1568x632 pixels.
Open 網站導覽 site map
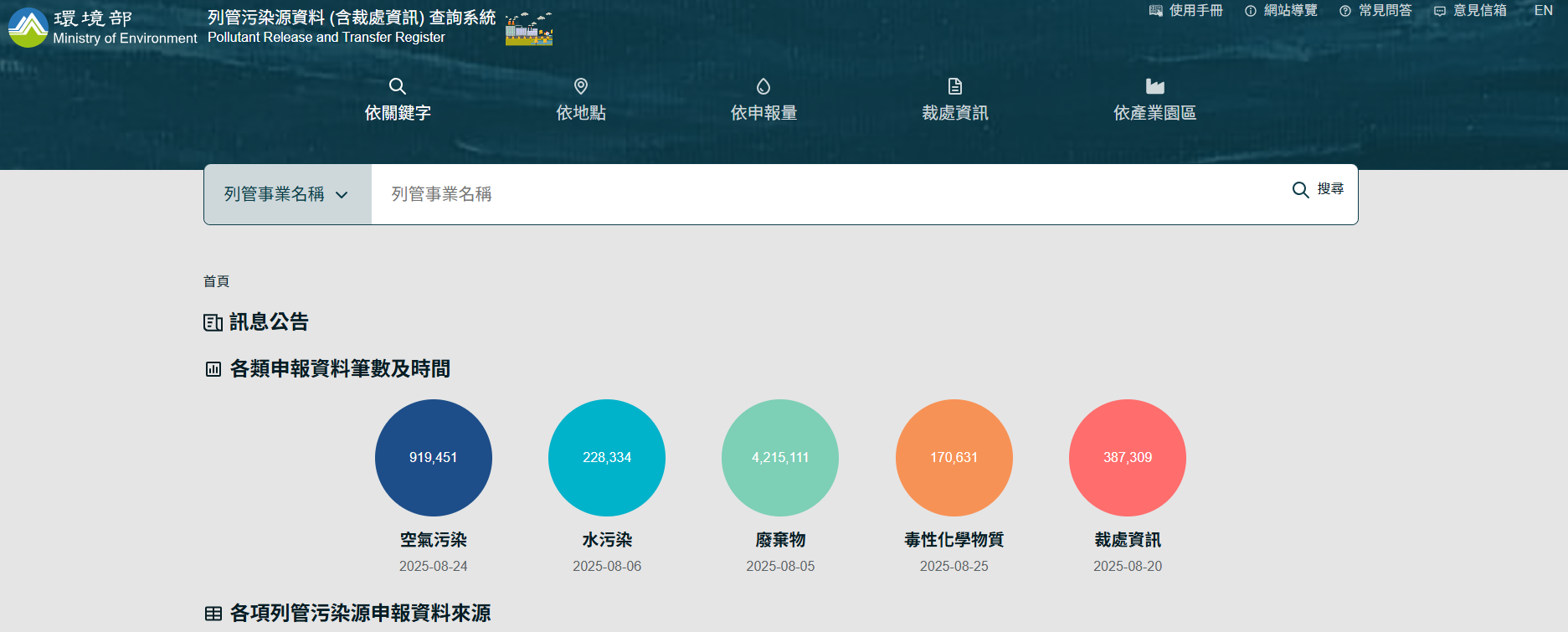(x=1281, y=11)
